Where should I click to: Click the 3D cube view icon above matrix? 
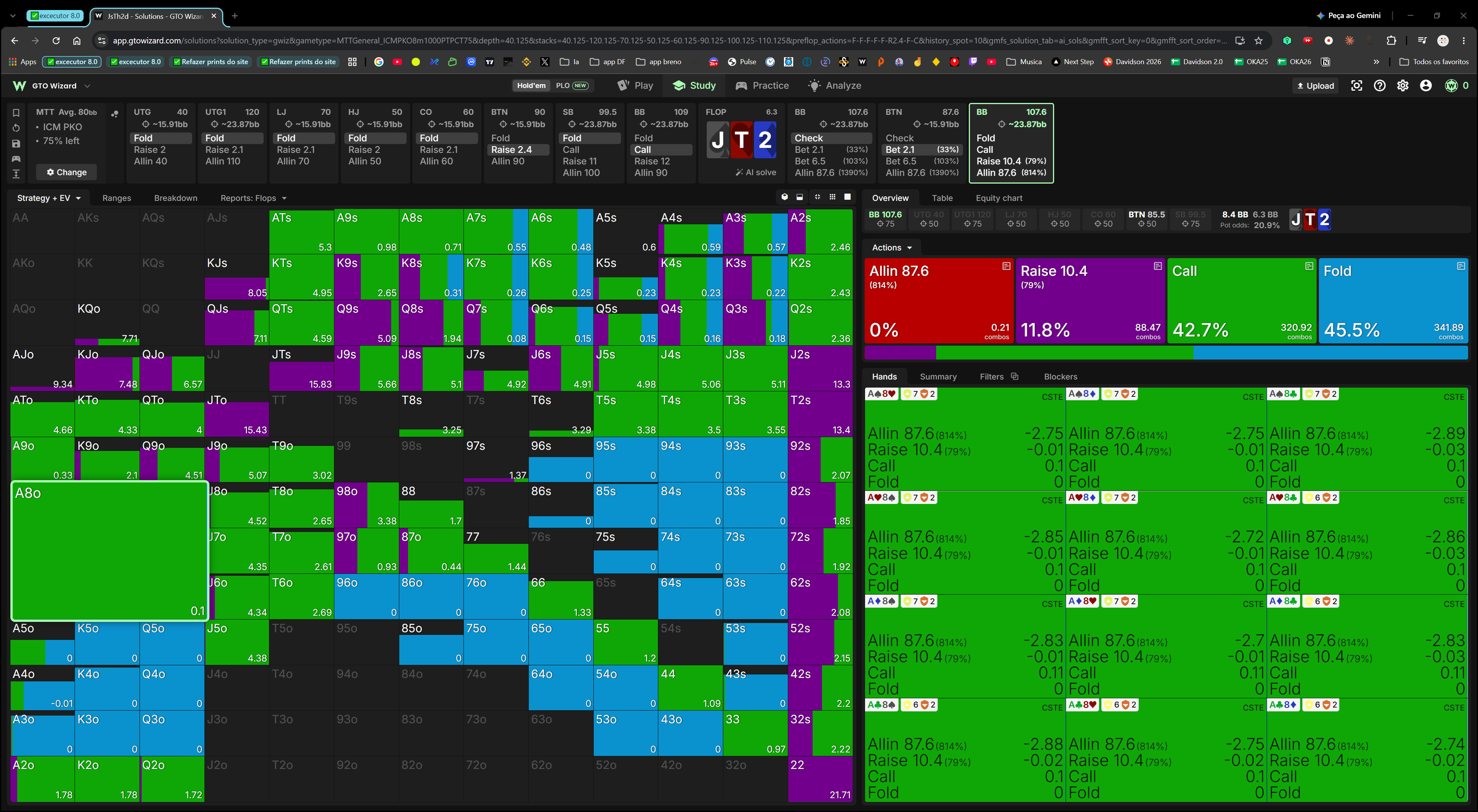click(784, 197)
